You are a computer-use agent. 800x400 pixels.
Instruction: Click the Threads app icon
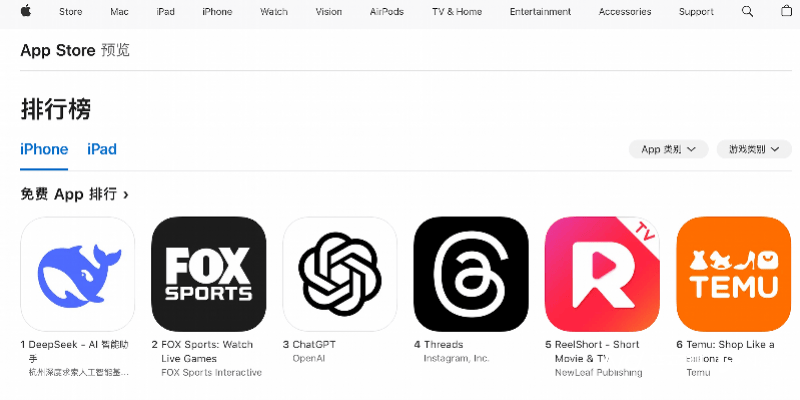point(471,274)
